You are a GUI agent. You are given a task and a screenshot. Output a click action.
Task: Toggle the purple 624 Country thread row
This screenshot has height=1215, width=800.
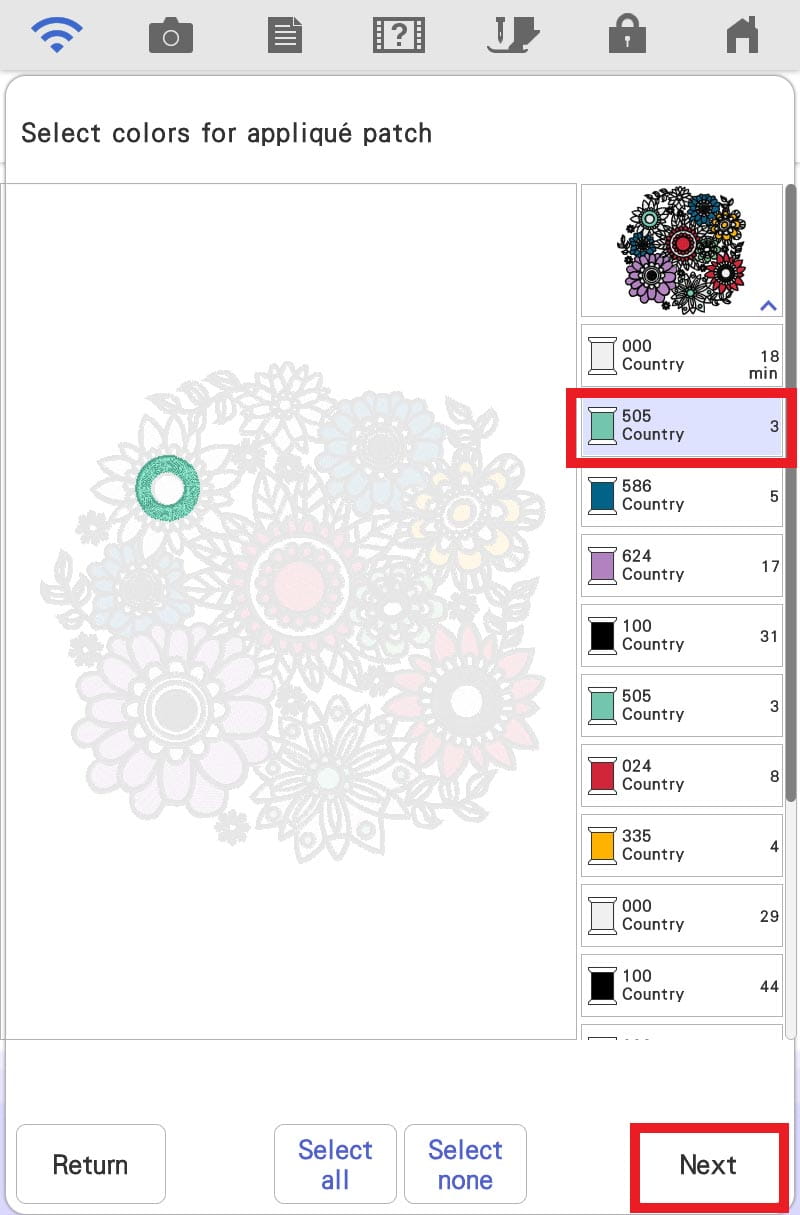(x=682, y=565)
